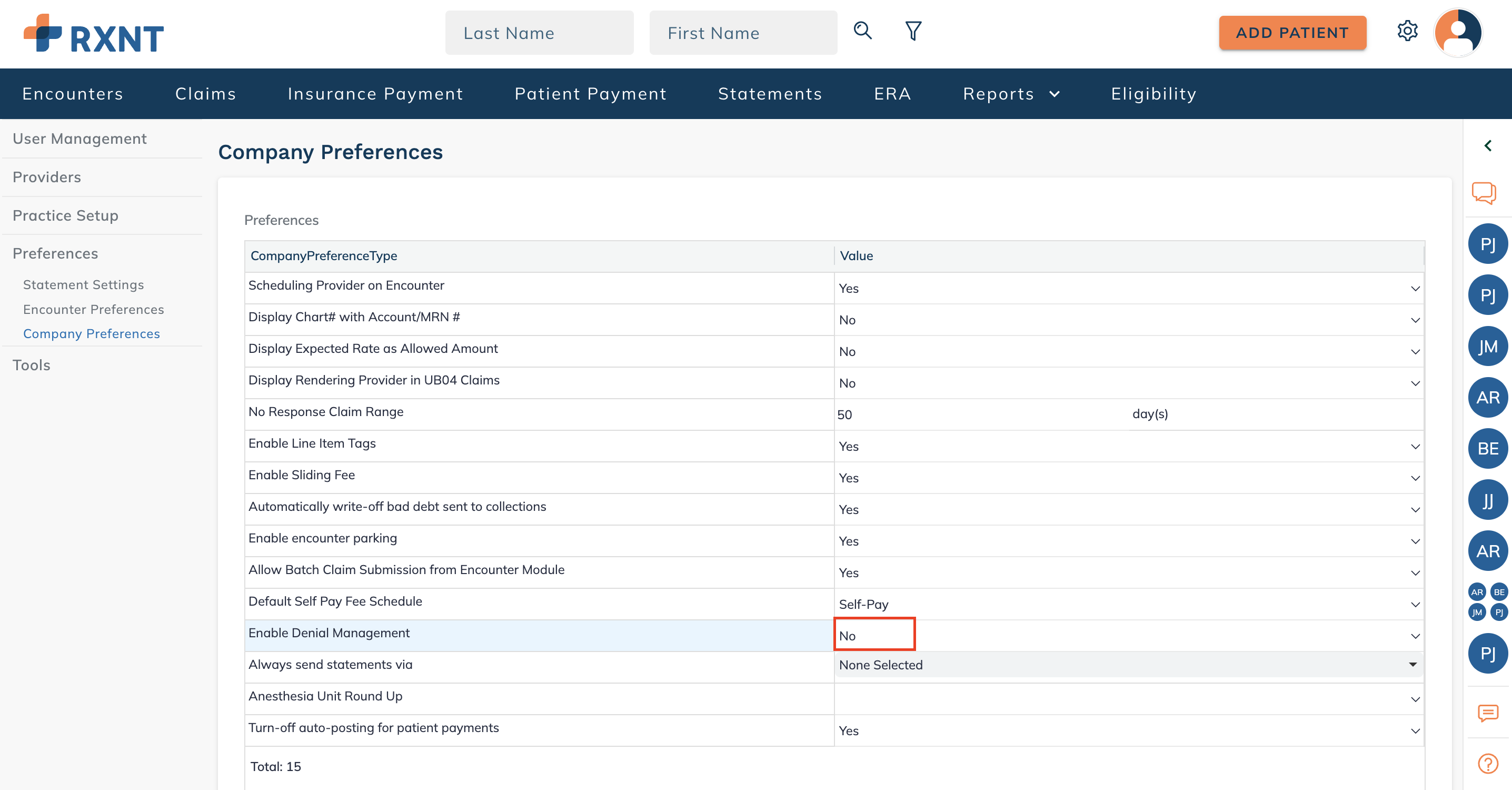The width and height of the screenshot is (1512, 790).
Task: Open Anesthesia Unit Round Up dropdown
Action: (1129, 699)
